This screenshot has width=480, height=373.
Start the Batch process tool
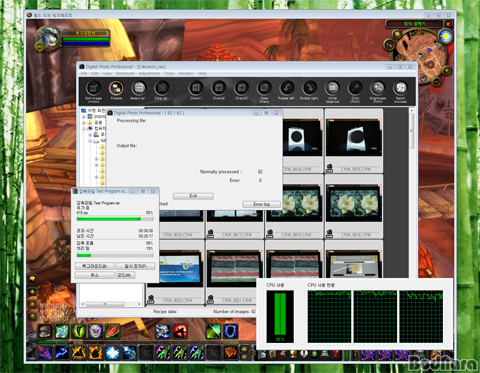point(400,88)
